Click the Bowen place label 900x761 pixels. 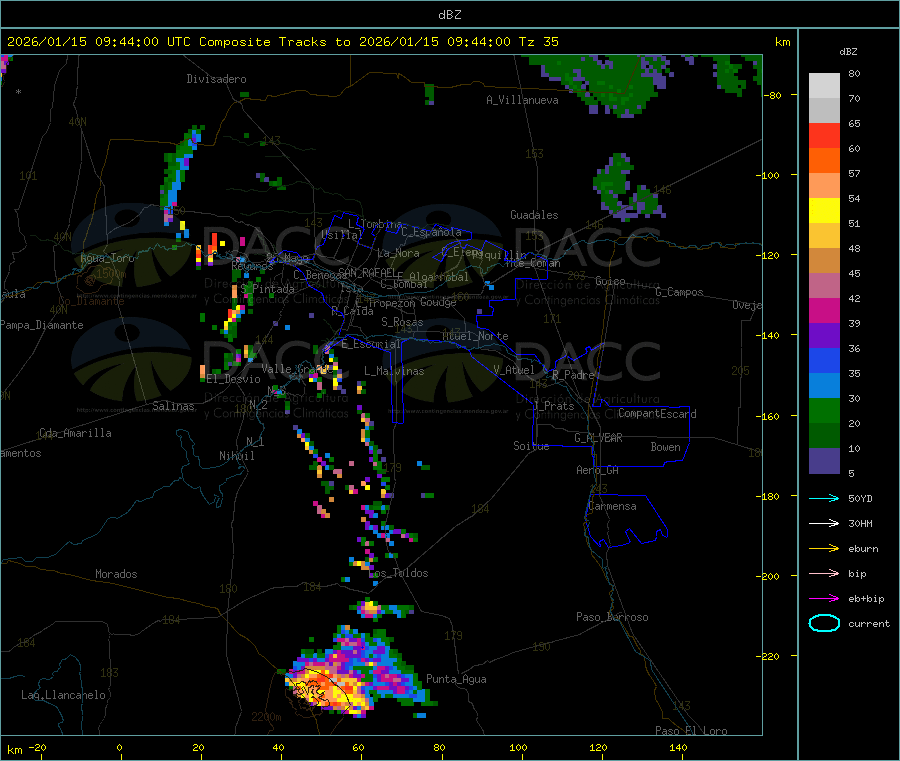tap(666, 447)
